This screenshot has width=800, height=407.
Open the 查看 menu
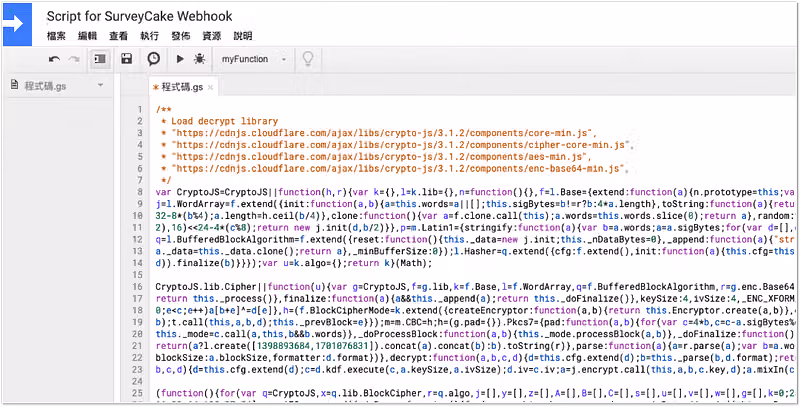click(x=118, y=36)
